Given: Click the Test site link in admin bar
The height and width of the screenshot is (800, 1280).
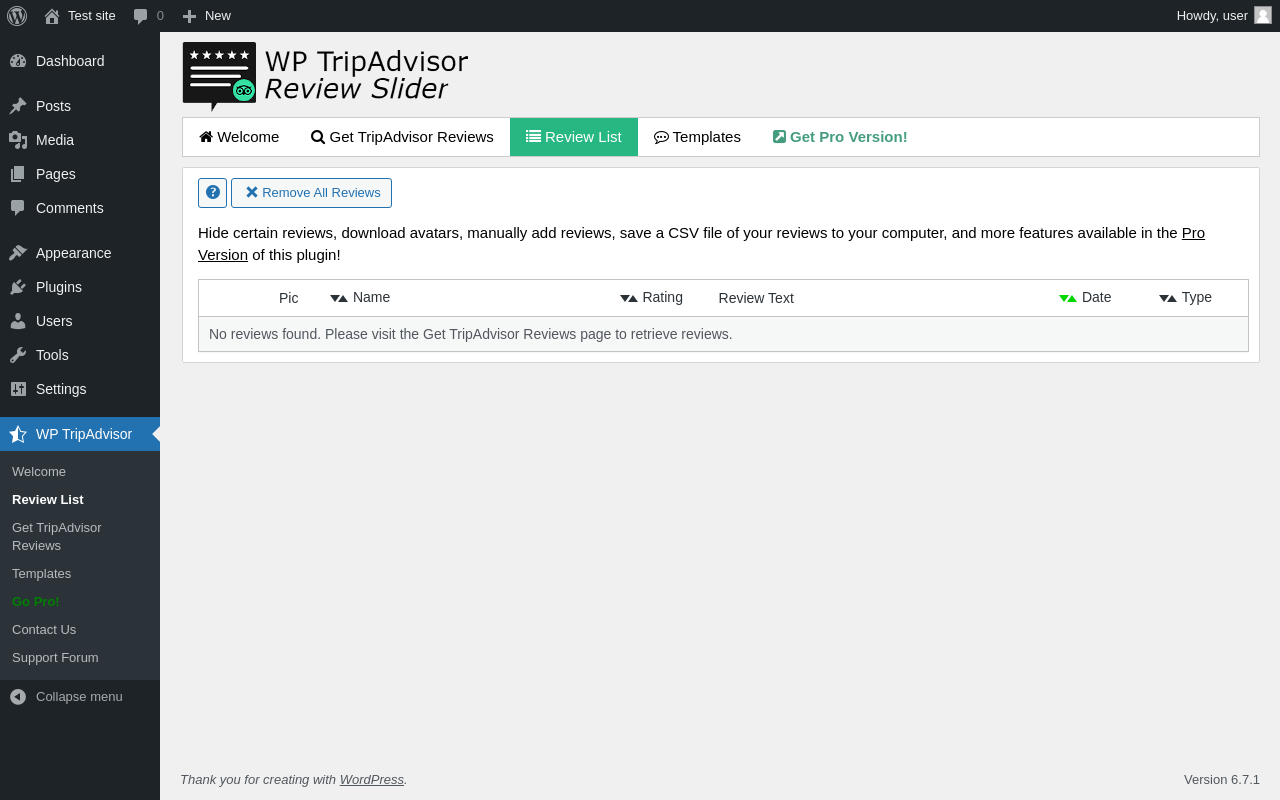Looking at the screenshot, I should click(x=92, y=16).
